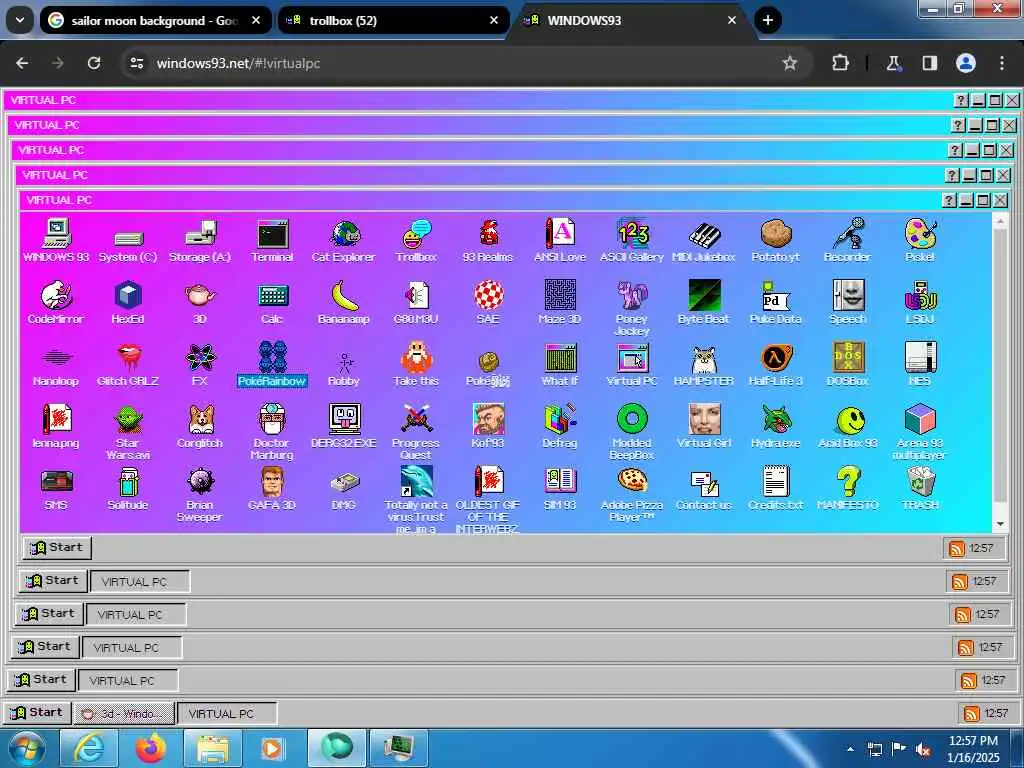This screenshot has width=1024, height=768.
Task: Open Chrome extensions puzzle icon
Action: (x=840, y=63)
